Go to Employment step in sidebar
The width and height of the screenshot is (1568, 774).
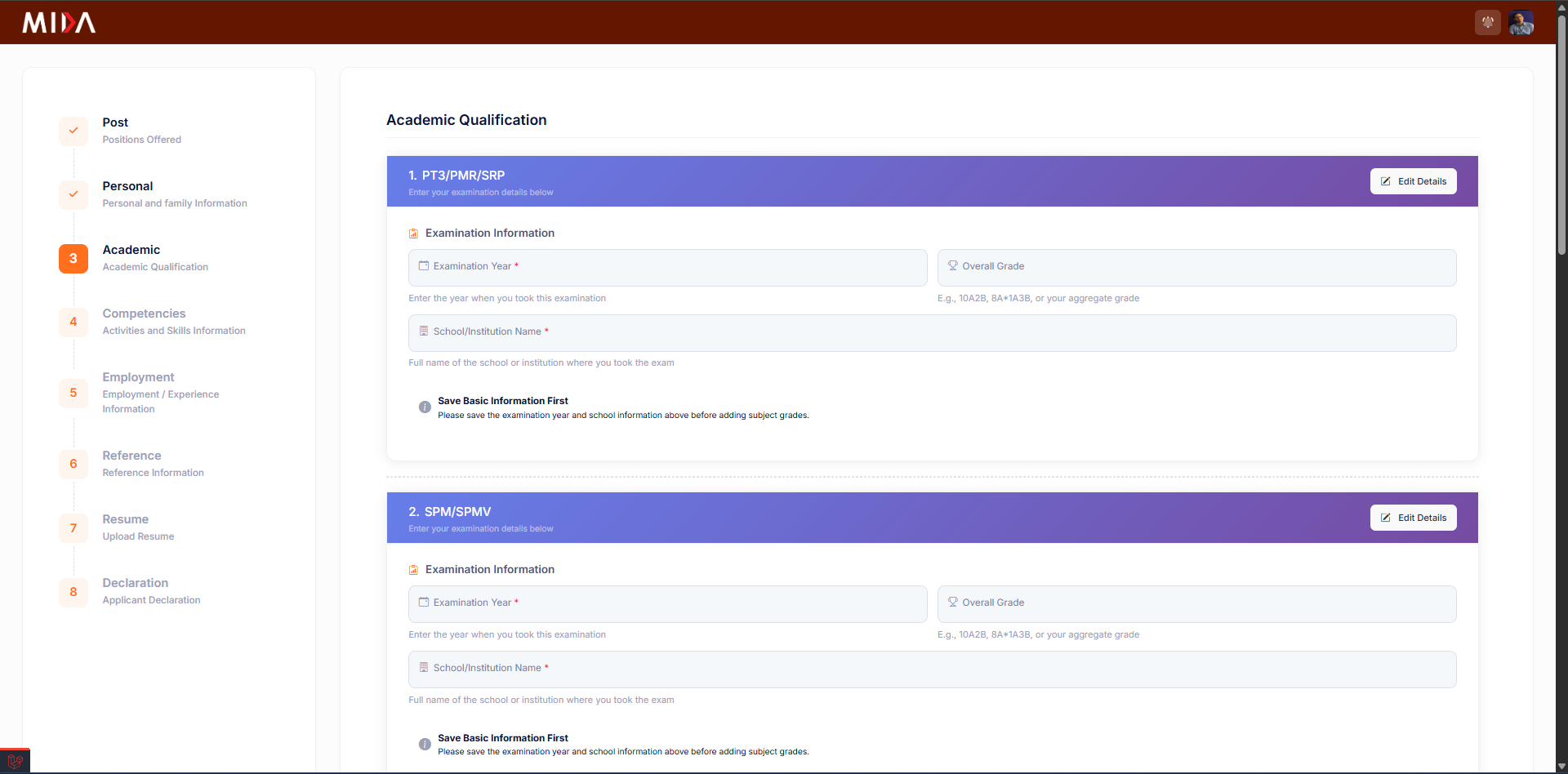pos(138,377)
